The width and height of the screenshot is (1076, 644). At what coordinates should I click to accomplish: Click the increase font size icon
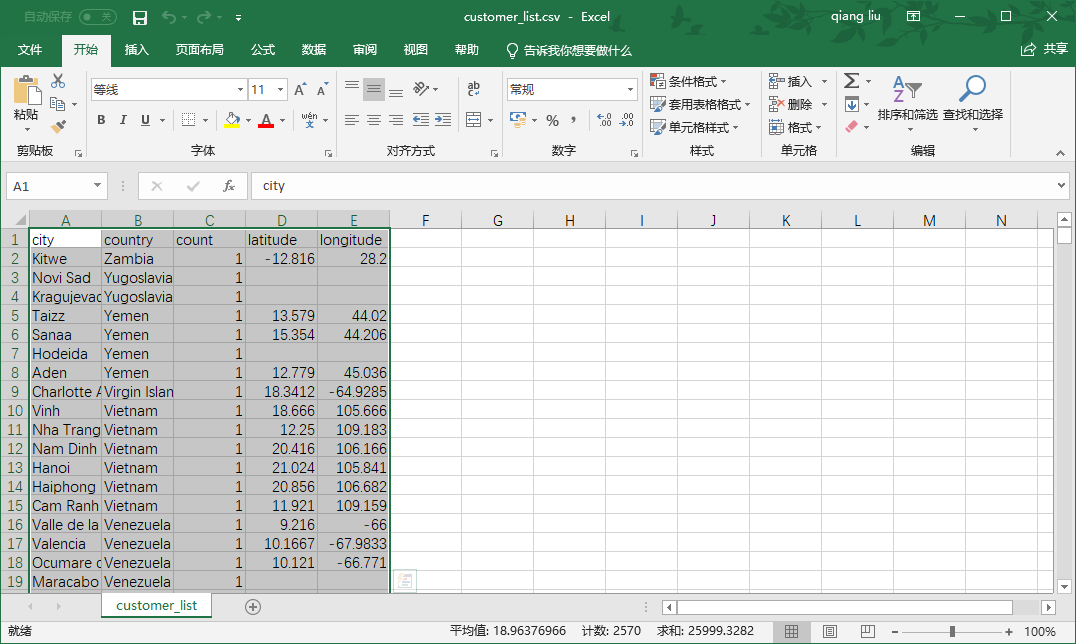(x=300, y=90)
